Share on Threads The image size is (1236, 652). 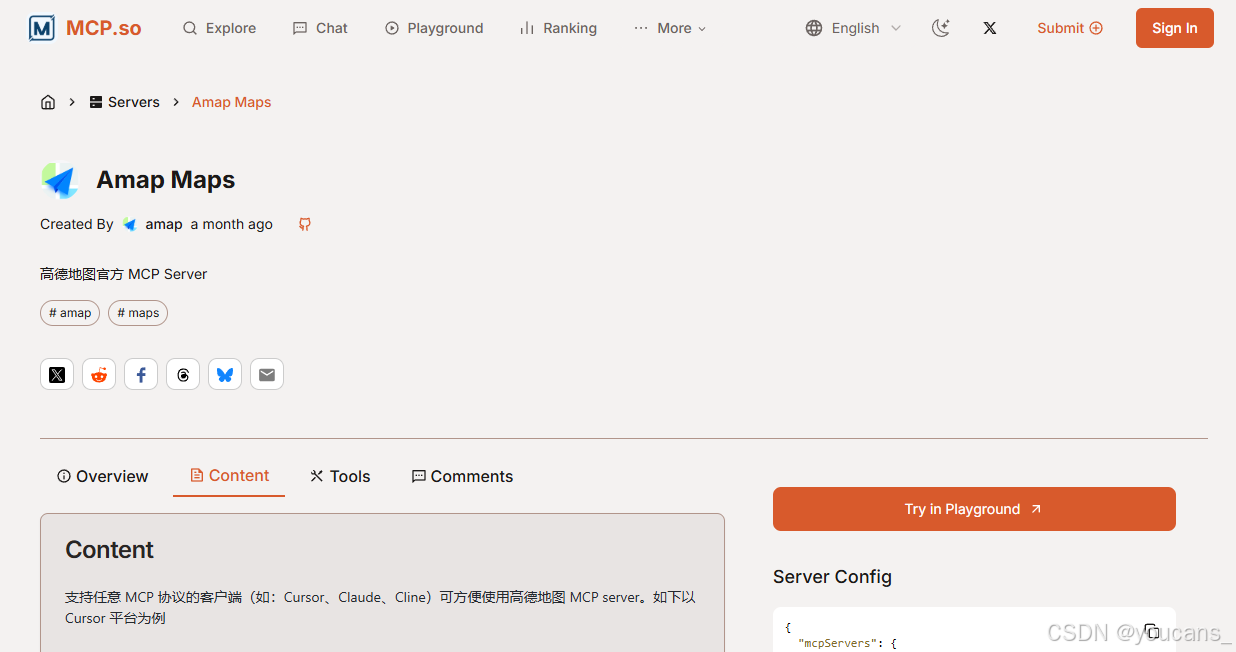point(183,375)
